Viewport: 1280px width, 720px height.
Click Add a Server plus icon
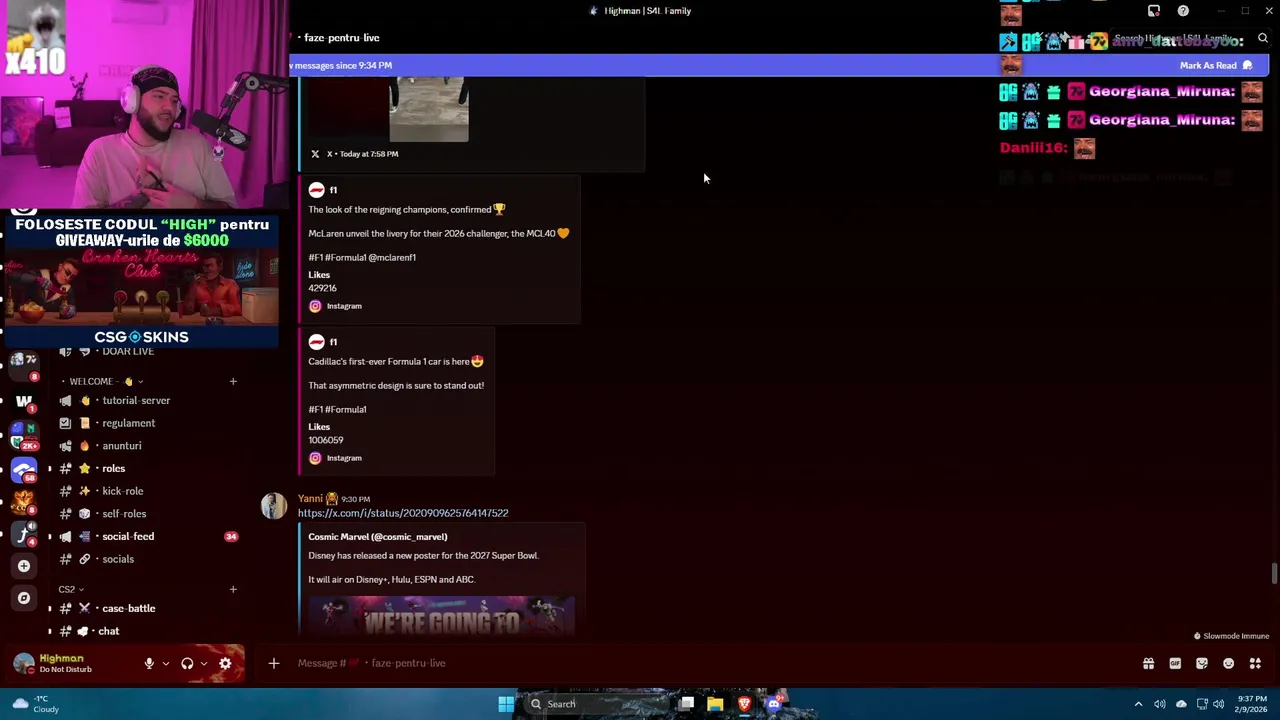[24, 566]
